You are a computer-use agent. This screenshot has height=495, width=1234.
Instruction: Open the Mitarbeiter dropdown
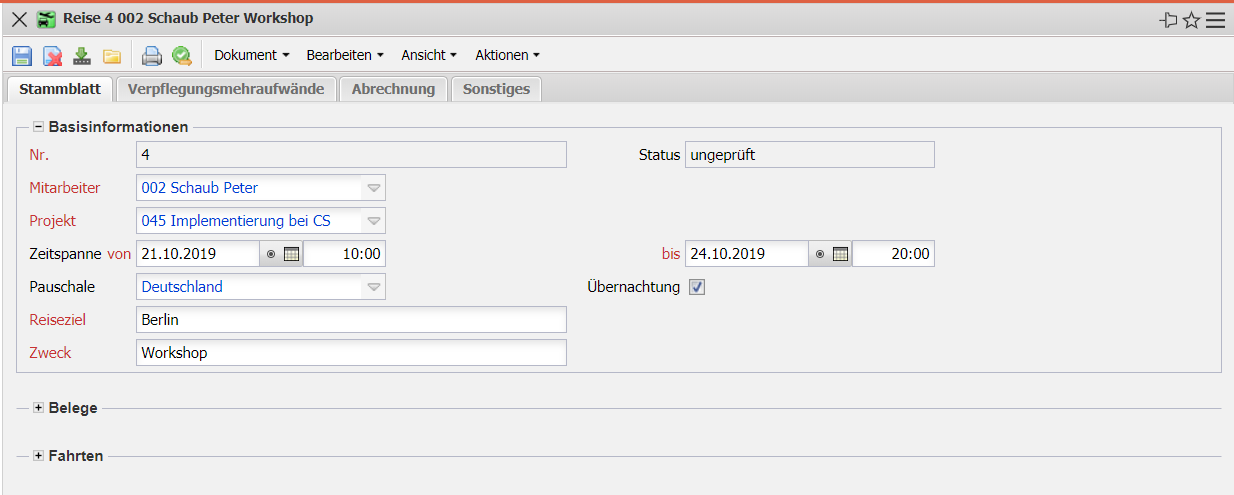click(373, 187)
